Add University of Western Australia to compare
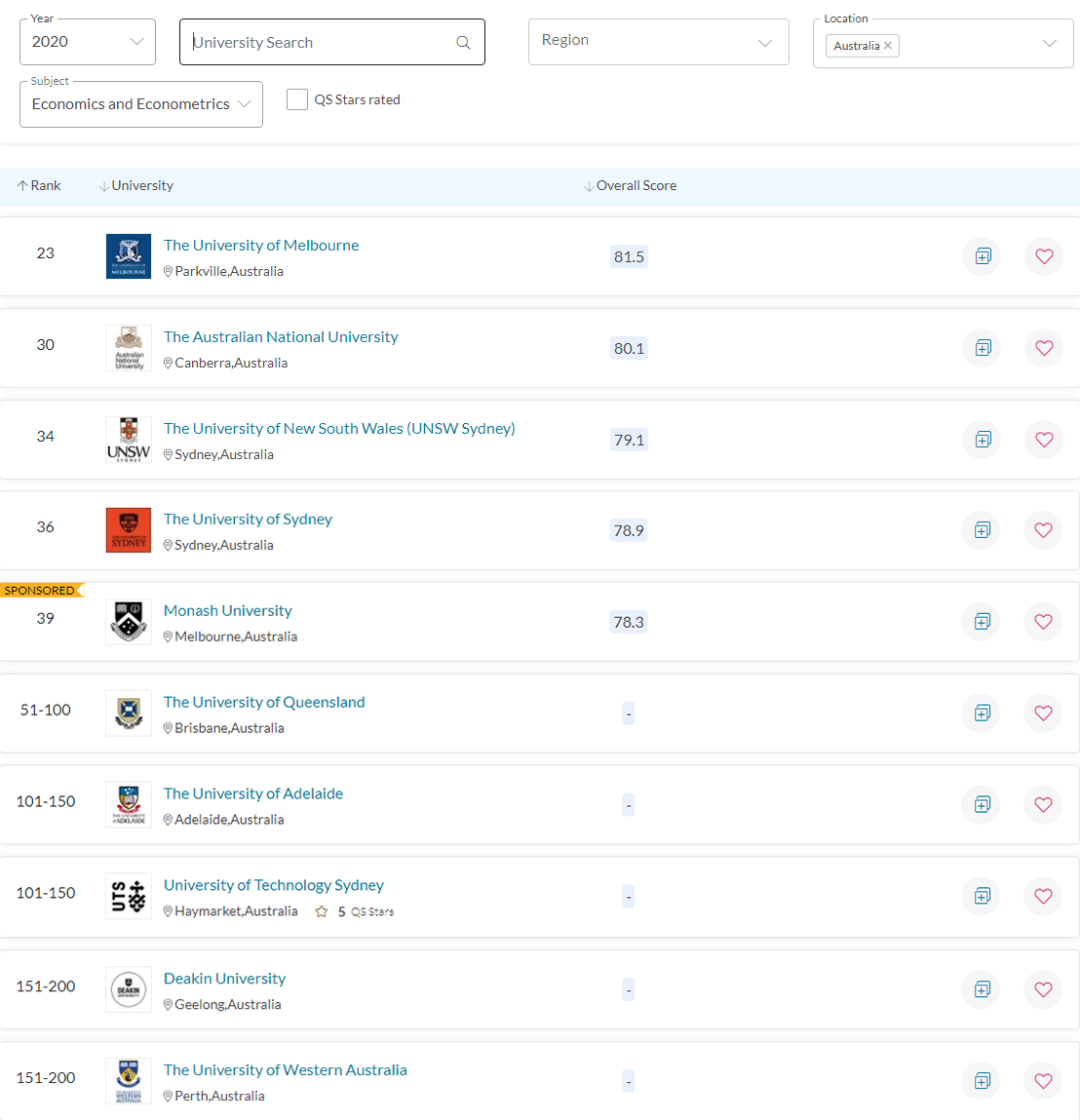The width and height of the screenshot is (1080, 1120). (983, 1081)
